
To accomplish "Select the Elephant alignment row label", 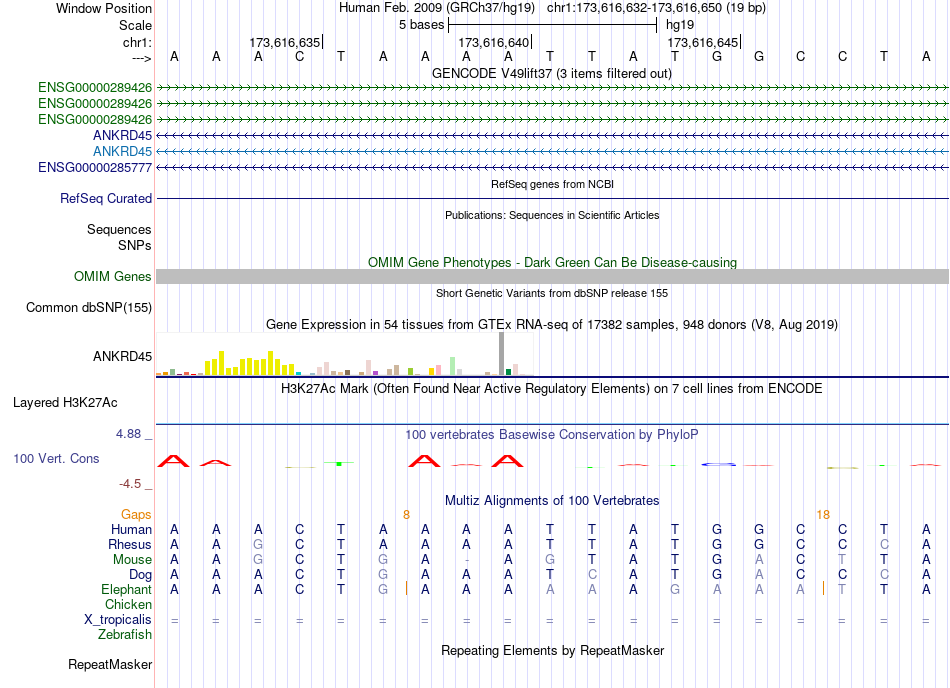I will coord(126,590).
